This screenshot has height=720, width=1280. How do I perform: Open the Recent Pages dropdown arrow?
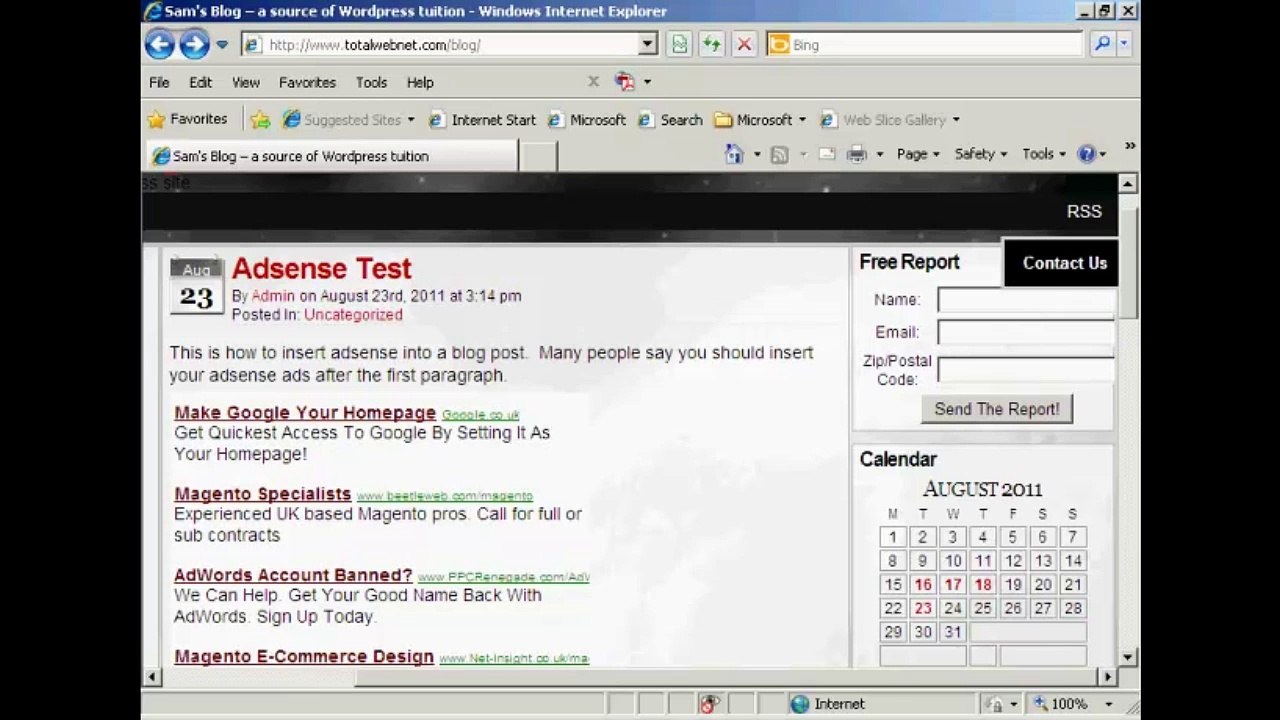click(x=222, y=44)
